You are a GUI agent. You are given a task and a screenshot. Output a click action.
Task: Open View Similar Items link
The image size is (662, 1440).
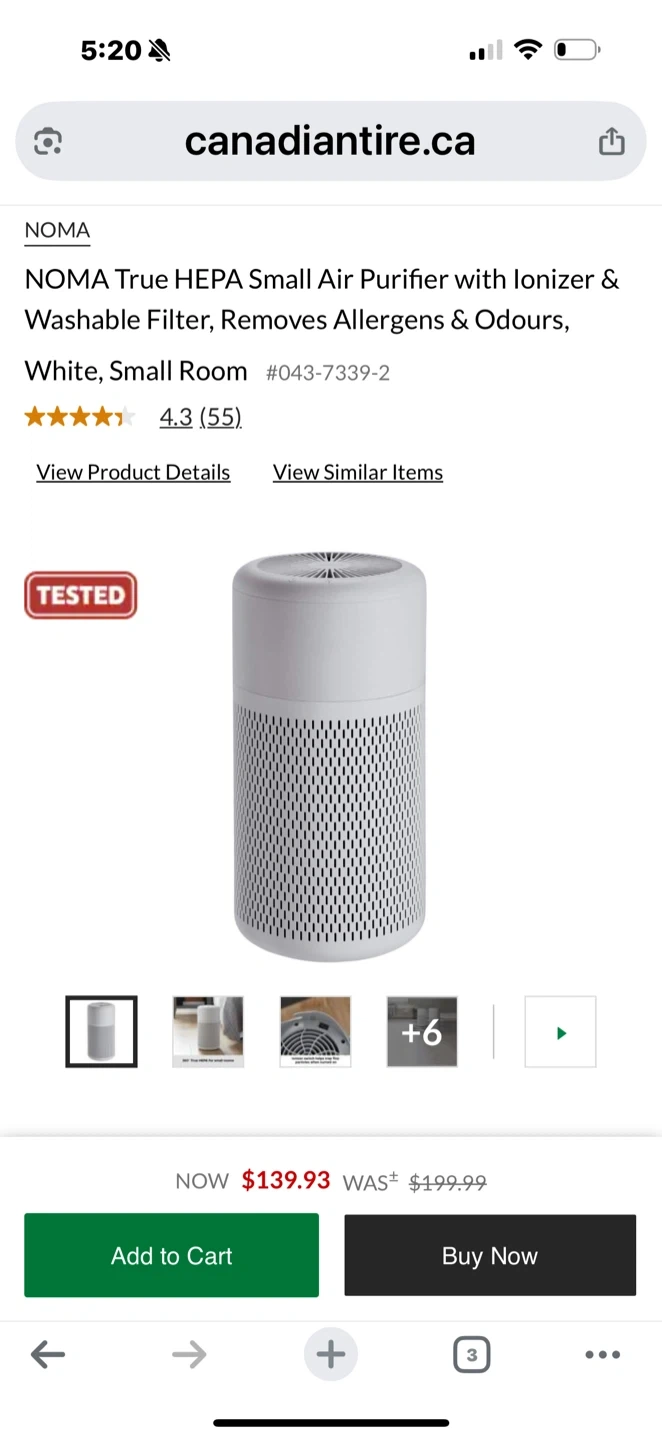358,472
